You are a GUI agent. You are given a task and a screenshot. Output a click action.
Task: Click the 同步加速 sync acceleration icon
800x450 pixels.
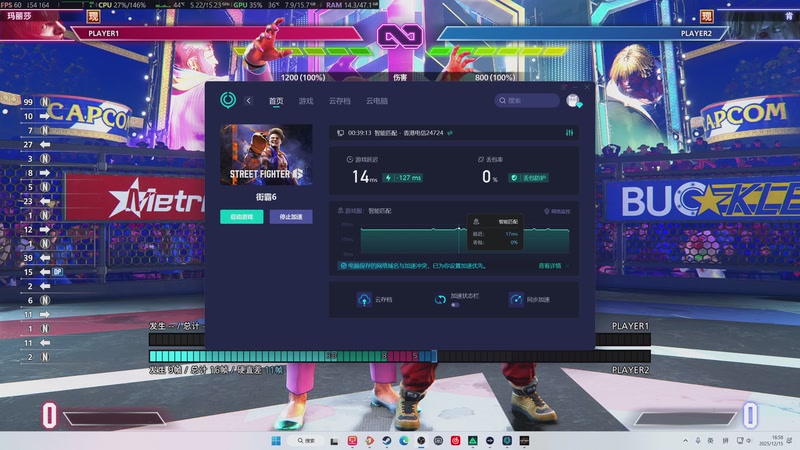(516, 299)
